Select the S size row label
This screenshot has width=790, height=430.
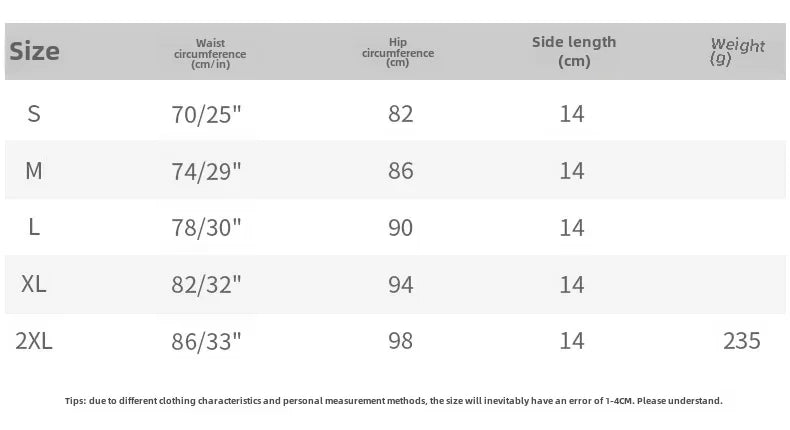34,114
